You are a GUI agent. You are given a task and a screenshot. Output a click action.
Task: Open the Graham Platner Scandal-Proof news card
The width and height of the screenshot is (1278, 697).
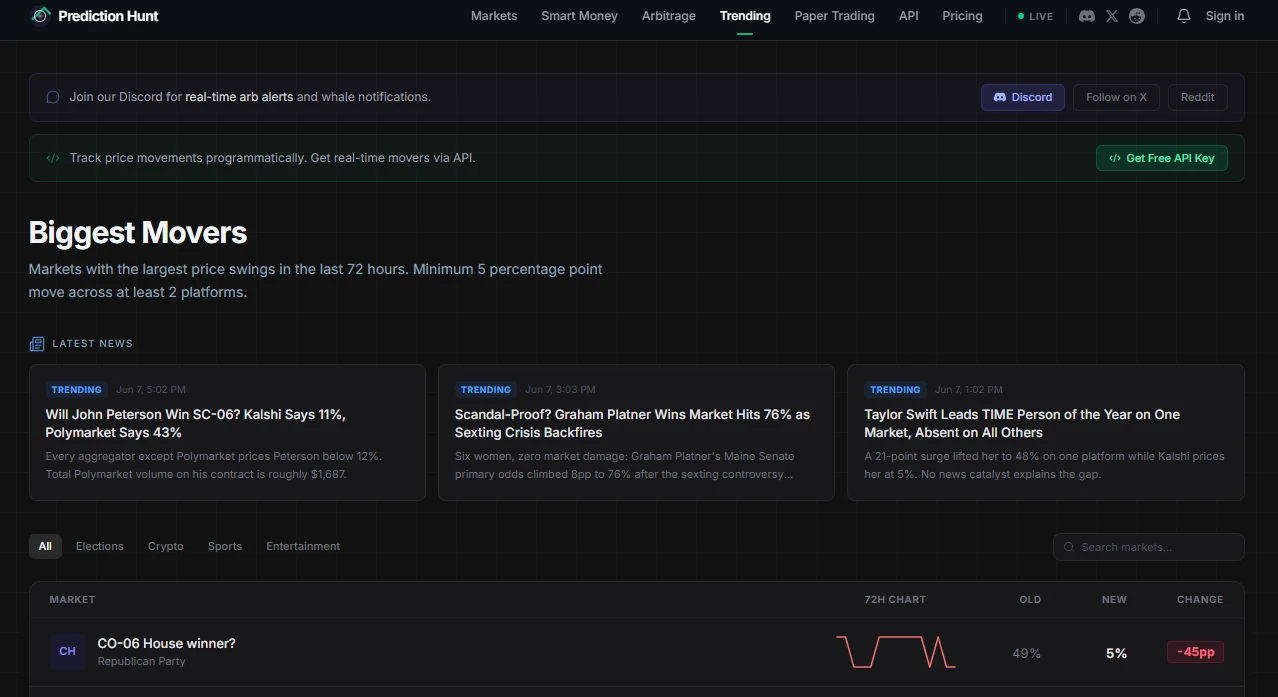pos(636,432)
